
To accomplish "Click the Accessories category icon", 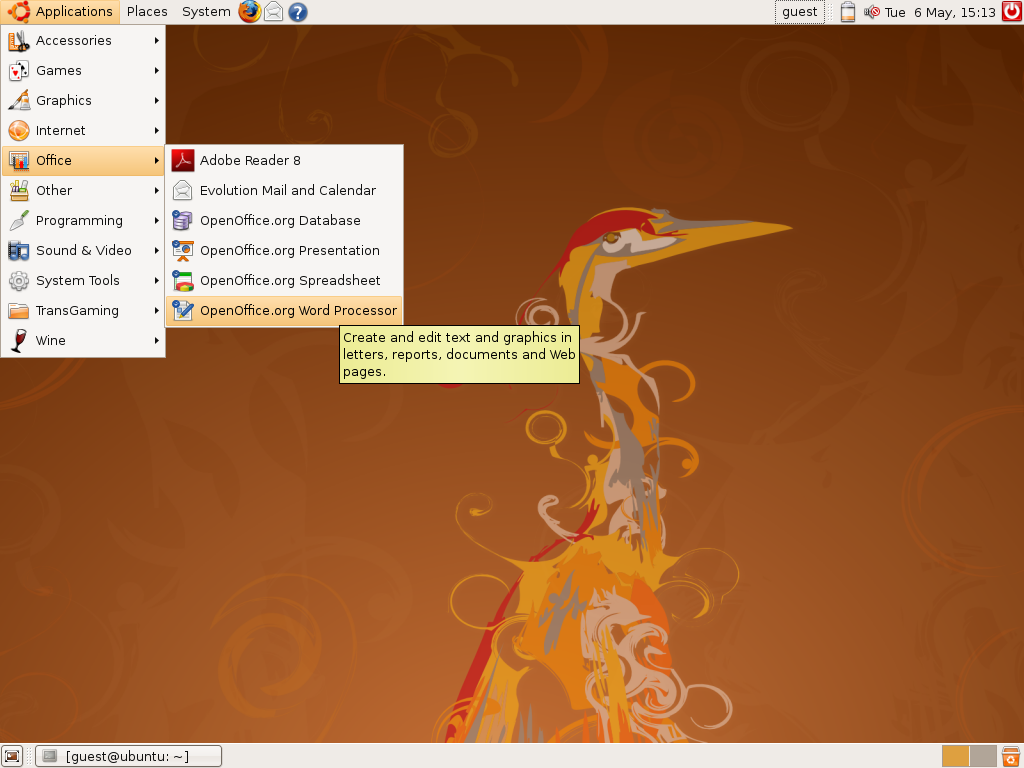I will (x=19, y=40).
